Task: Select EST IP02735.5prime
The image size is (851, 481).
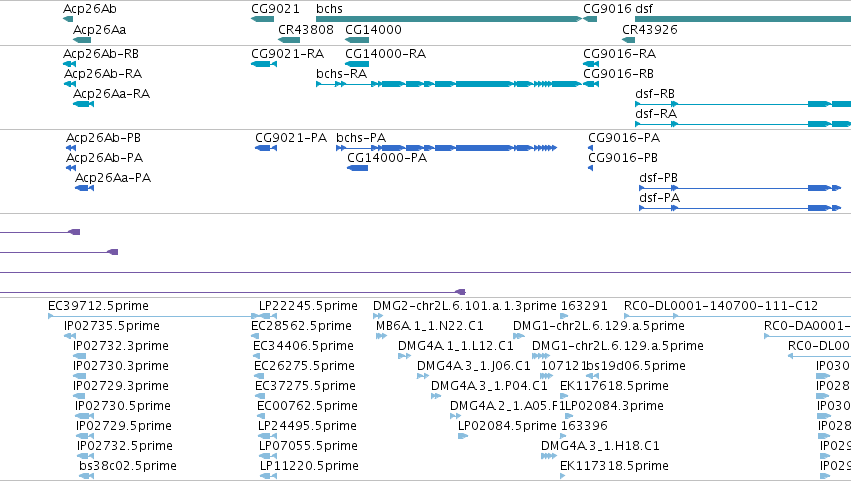Action: 112,326
